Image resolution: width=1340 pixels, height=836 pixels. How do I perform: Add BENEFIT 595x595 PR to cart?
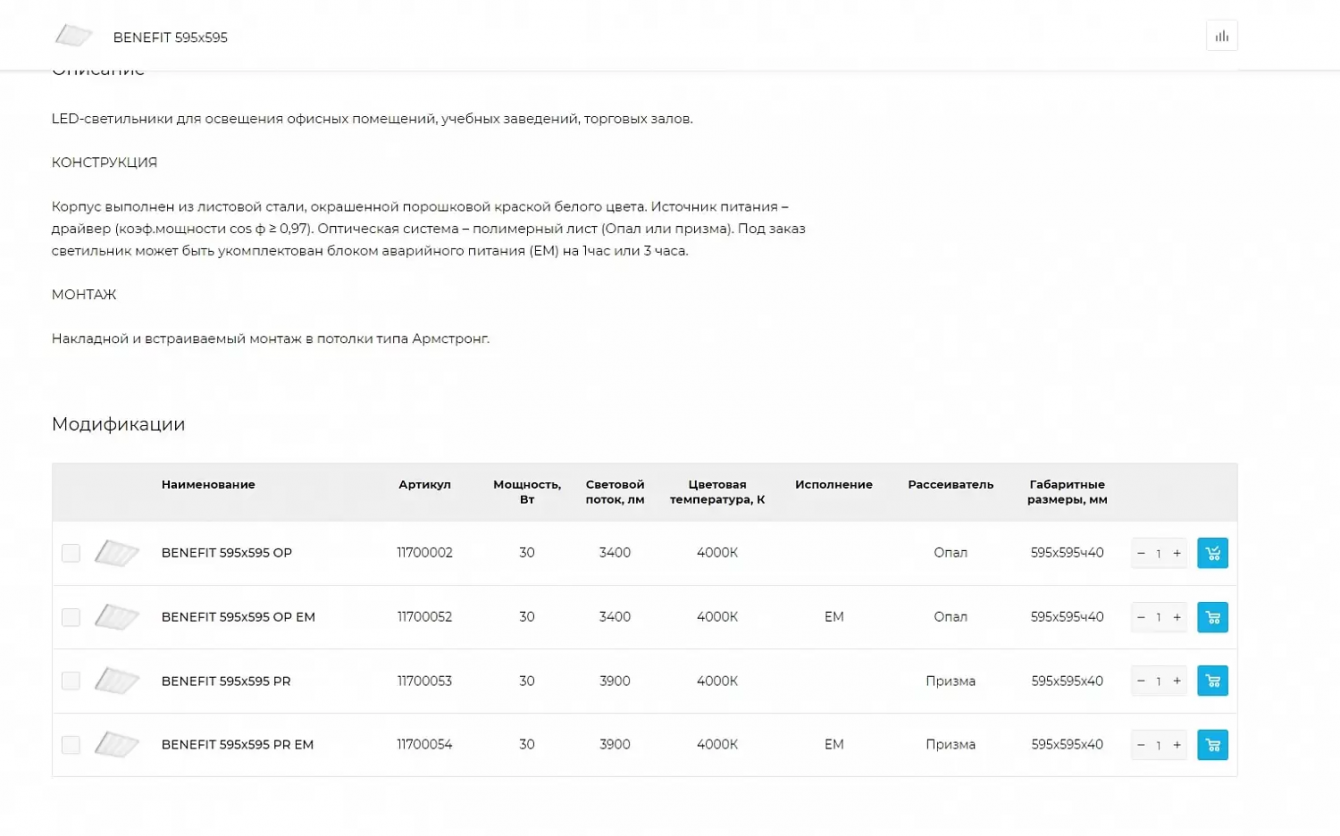point(1212,681)
